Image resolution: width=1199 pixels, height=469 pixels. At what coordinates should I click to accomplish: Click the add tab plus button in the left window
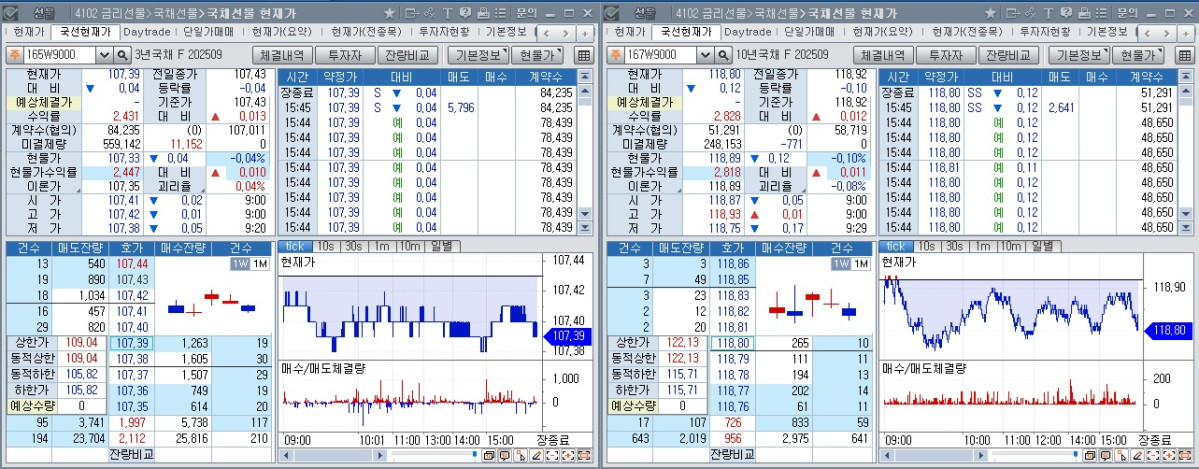pos(585,33)
